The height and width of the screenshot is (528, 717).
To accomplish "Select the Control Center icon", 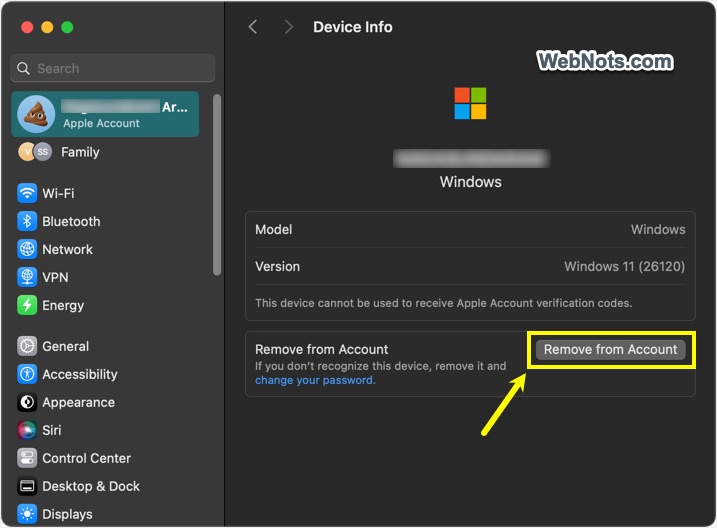I will (x=27, y=458).
